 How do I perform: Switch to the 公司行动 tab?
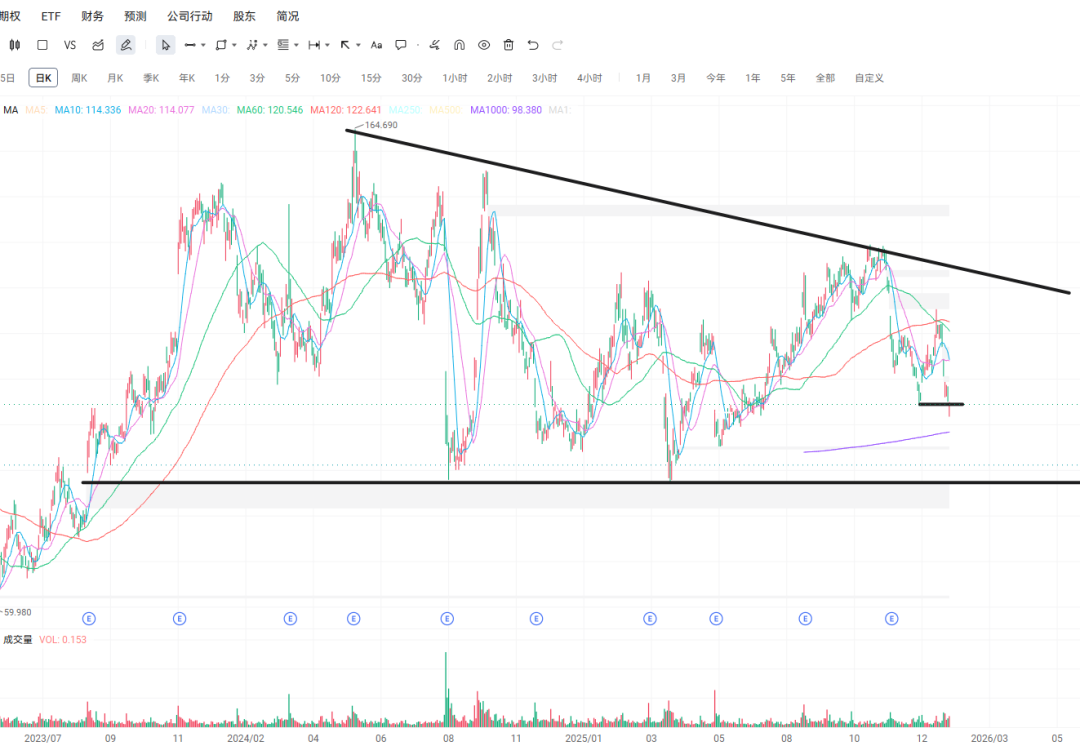click(x=189, y=16)
